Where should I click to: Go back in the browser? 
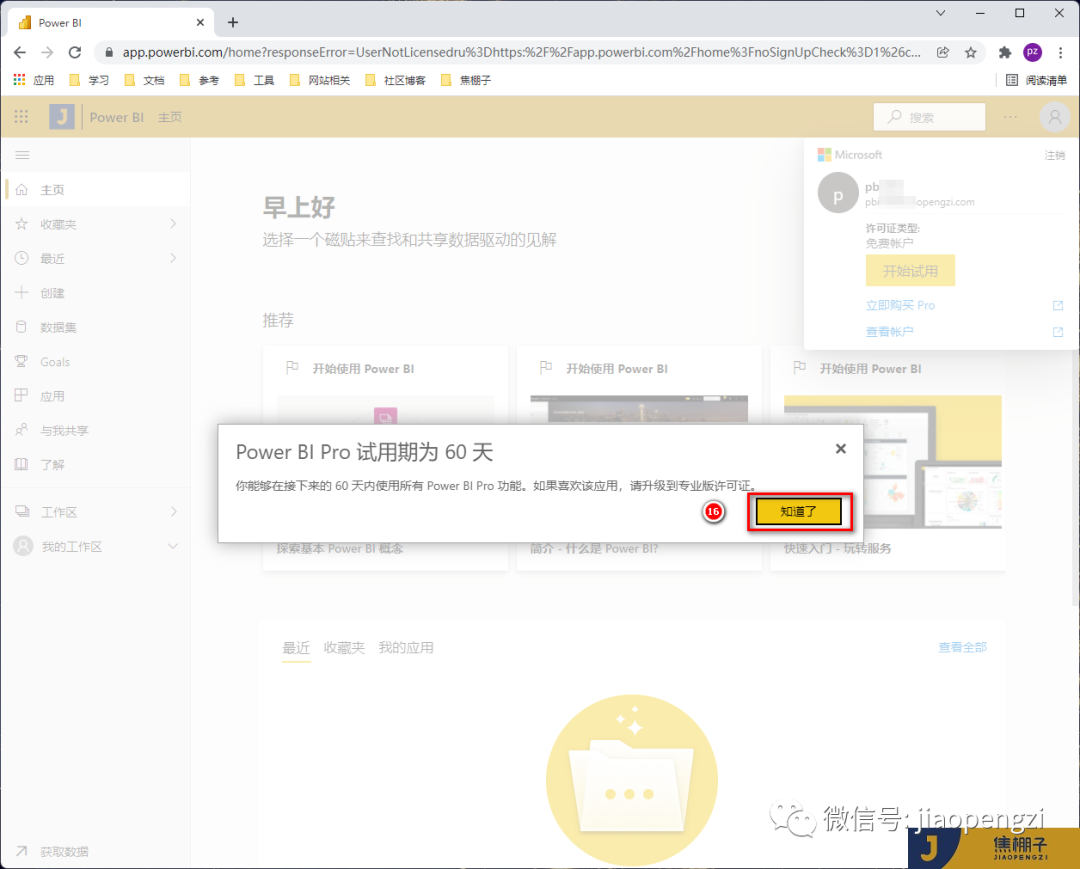(x=20, y=52)
